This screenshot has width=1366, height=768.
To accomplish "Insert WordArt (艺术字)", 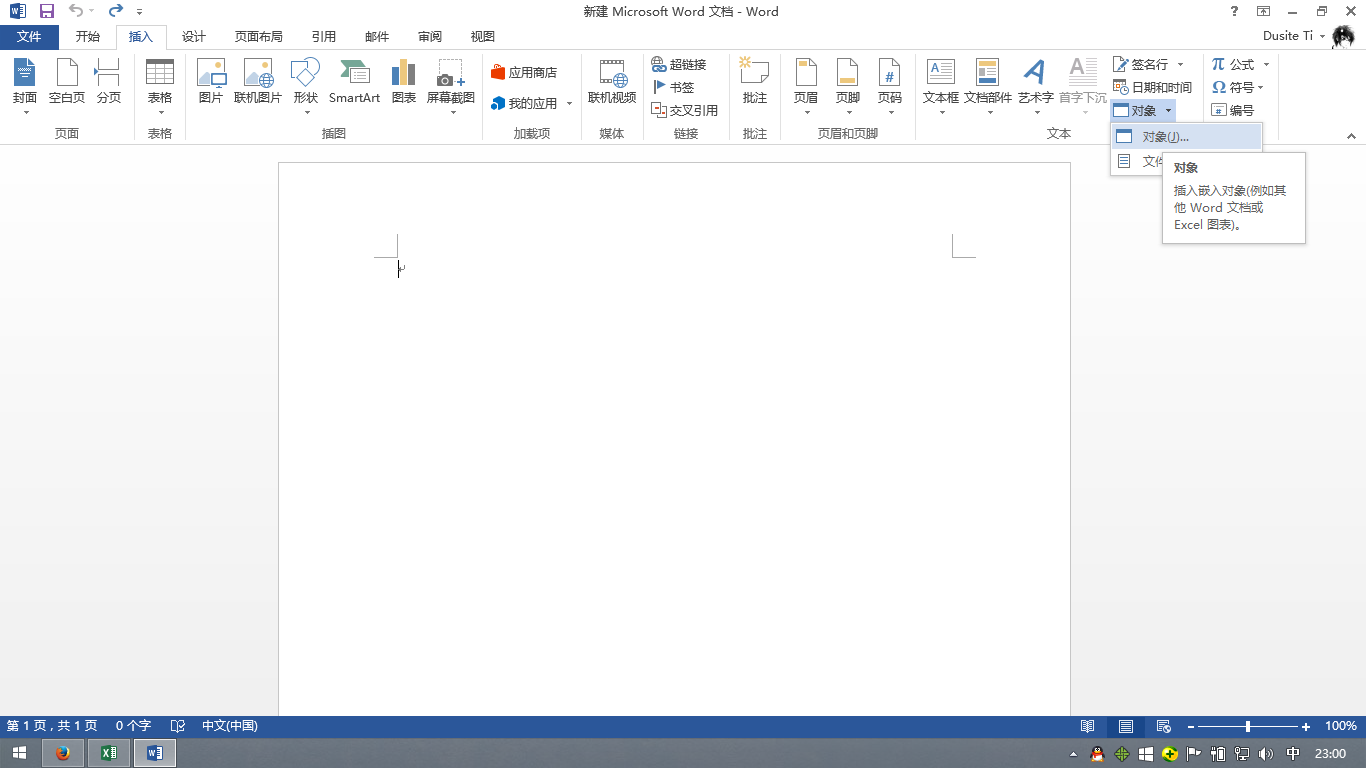I will [x=1036, y=85].
